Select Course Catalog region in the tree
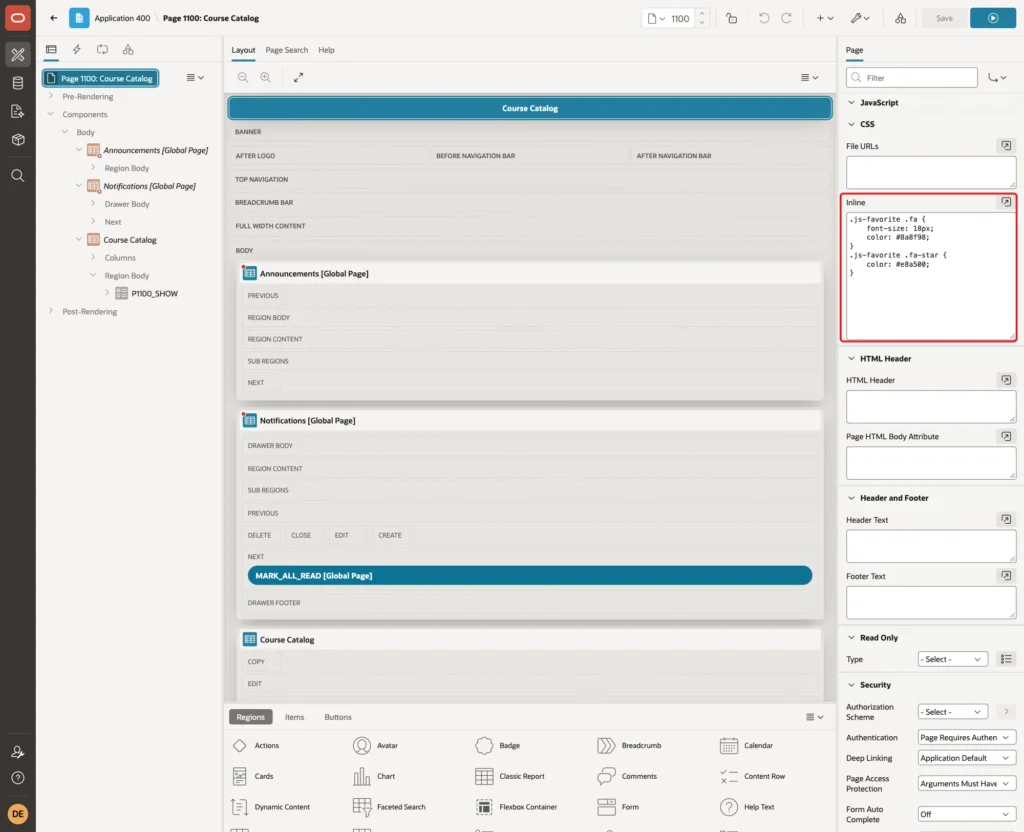 pyautogui.click(x=129, y=240)
